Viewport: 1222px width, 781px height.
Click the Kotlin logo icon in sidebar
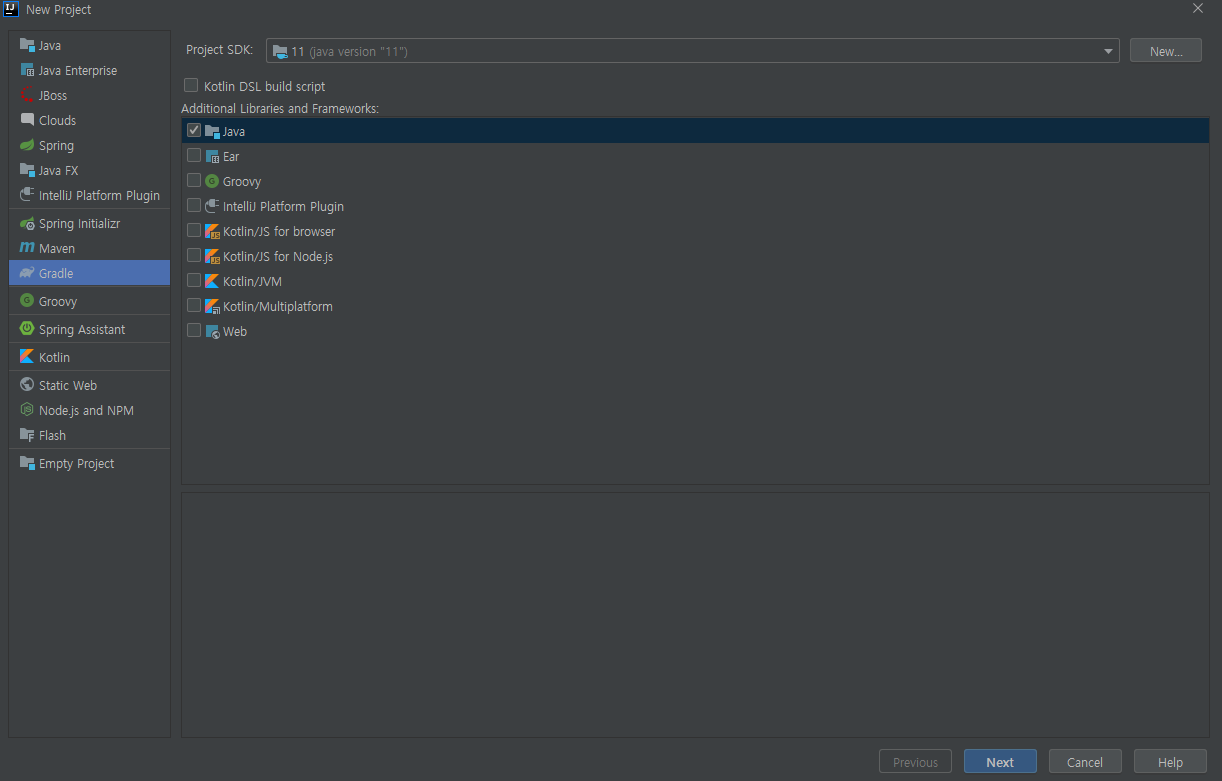coord(27,357)
